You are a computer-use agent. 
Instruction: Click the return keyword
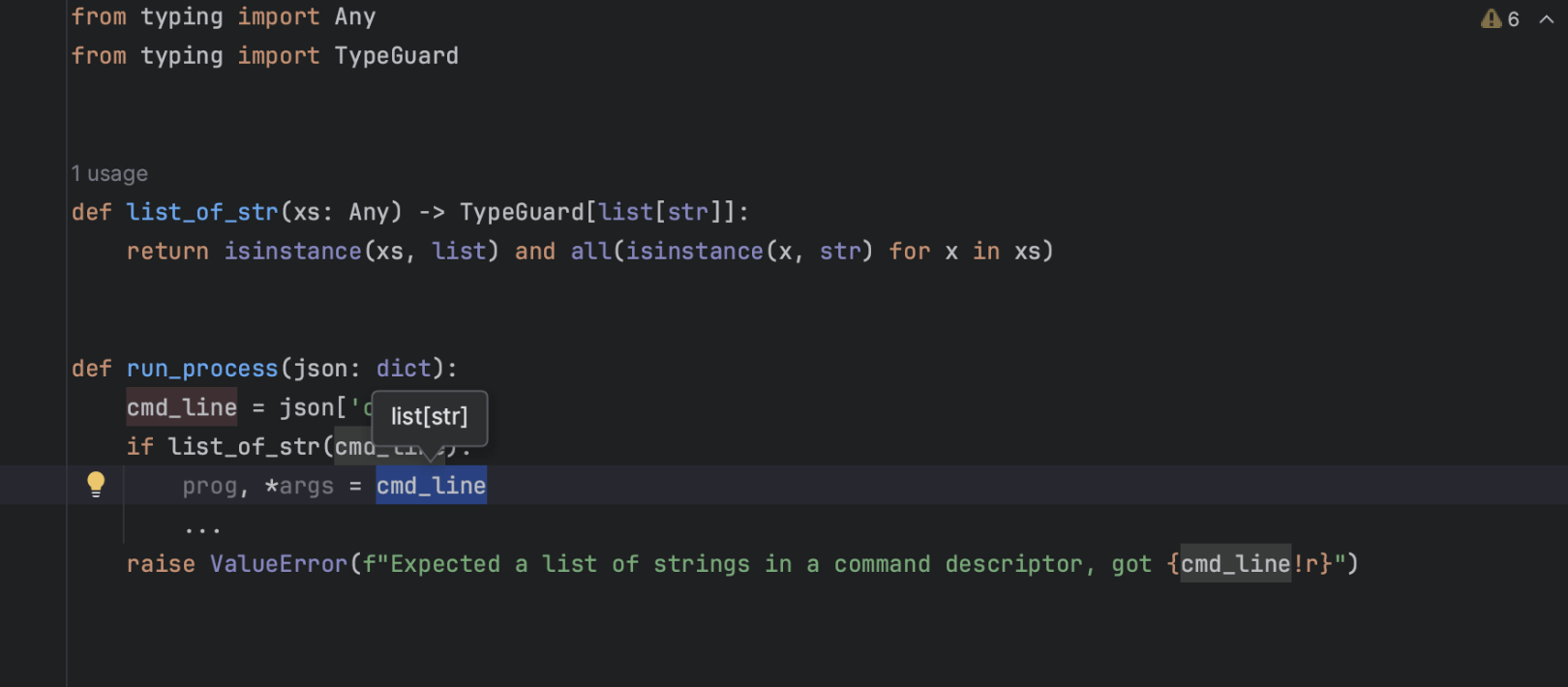(x=167, y=252)
